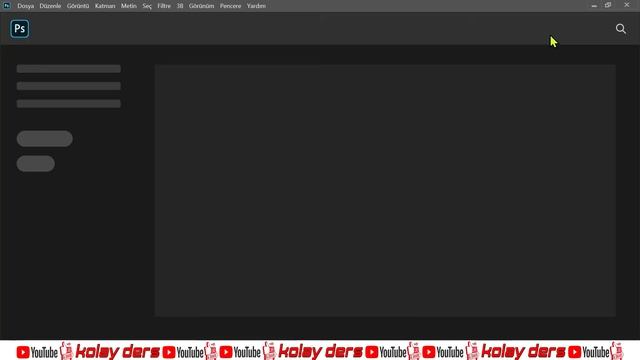The width and height of the screenshot is (640, 360).
Task: Open the Seç menu
Action: (147, 6)
